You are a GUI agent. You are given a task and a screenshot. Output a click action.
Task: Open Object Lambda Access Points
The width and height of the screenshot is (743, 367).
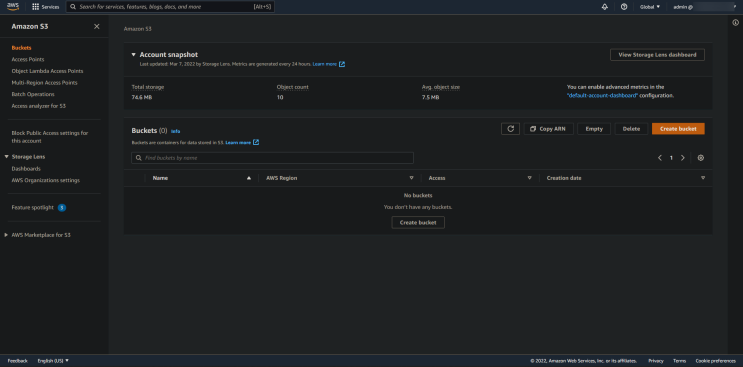pos(47,71)
